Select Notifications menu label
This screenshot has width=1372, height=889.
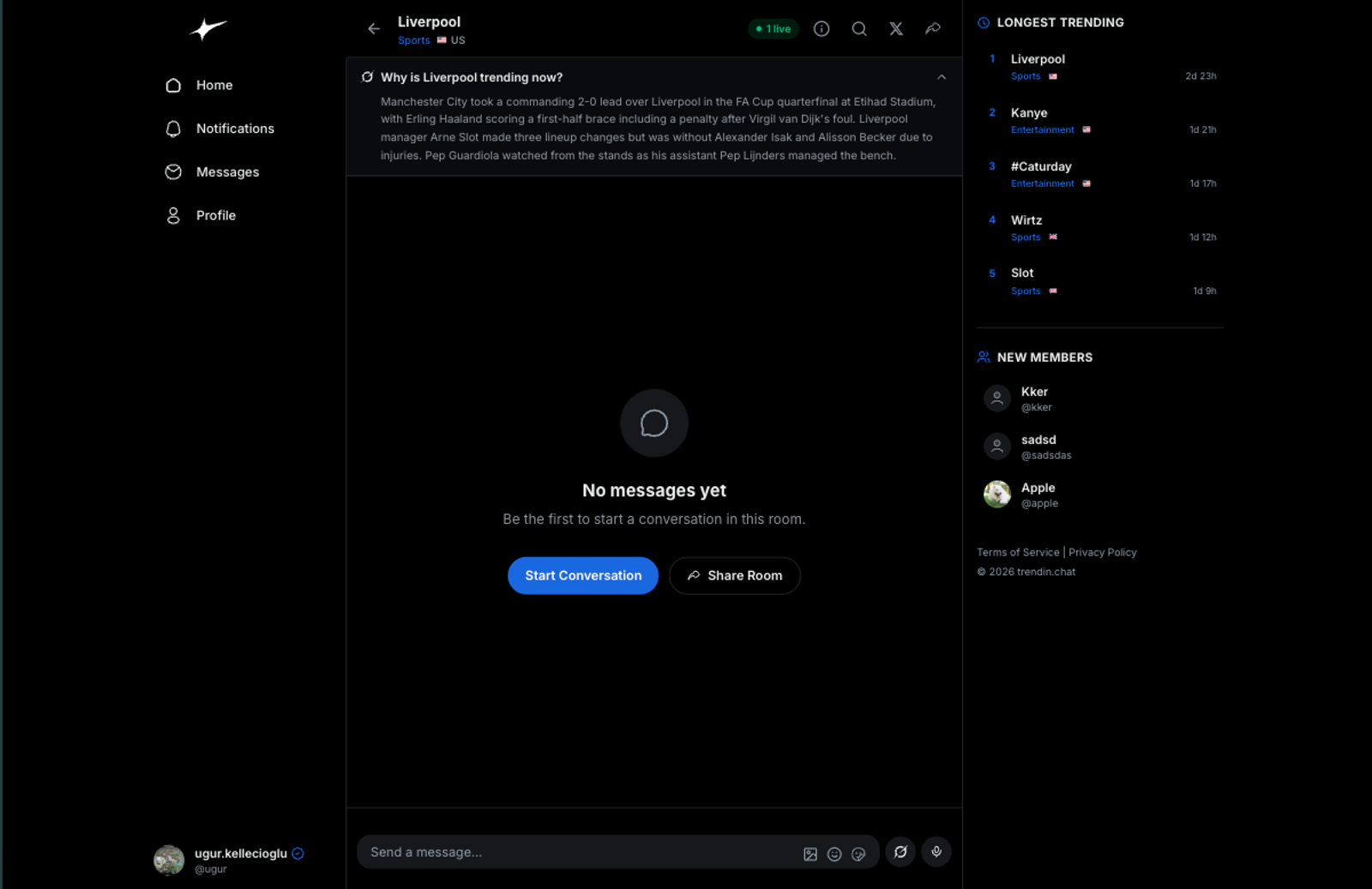point(235,129)
